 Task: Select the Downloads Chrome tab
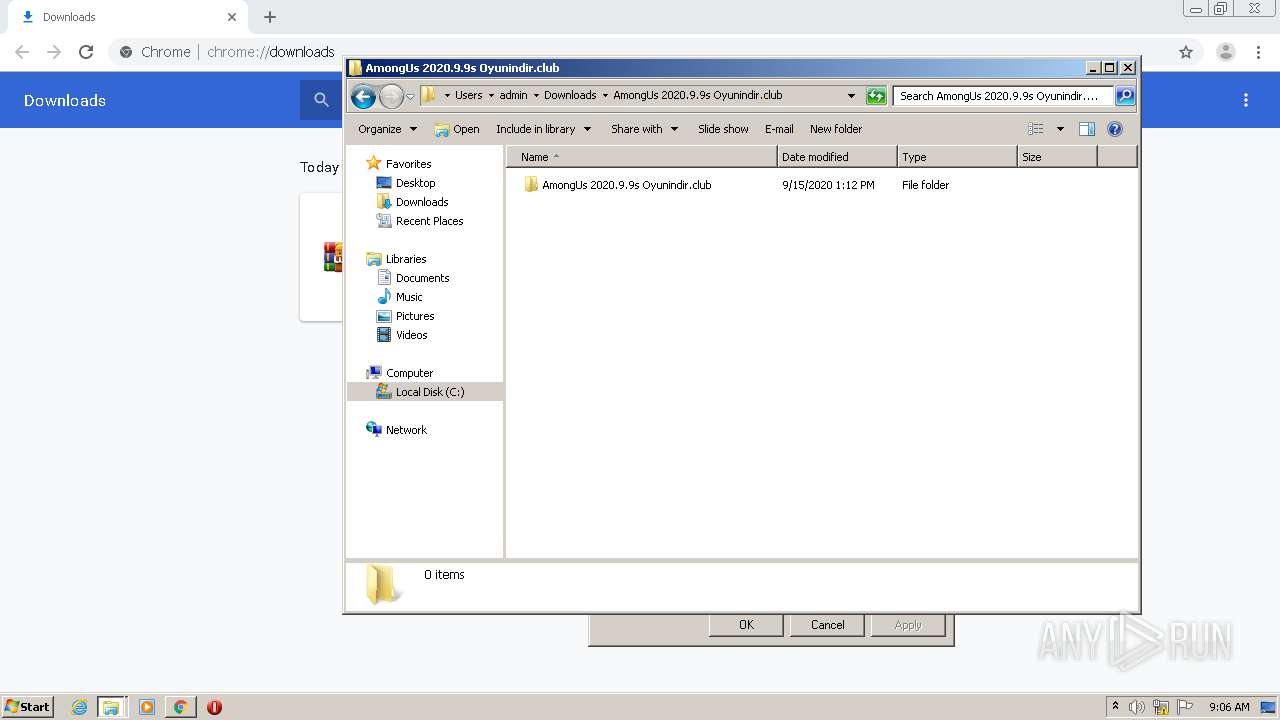(126, 17)
